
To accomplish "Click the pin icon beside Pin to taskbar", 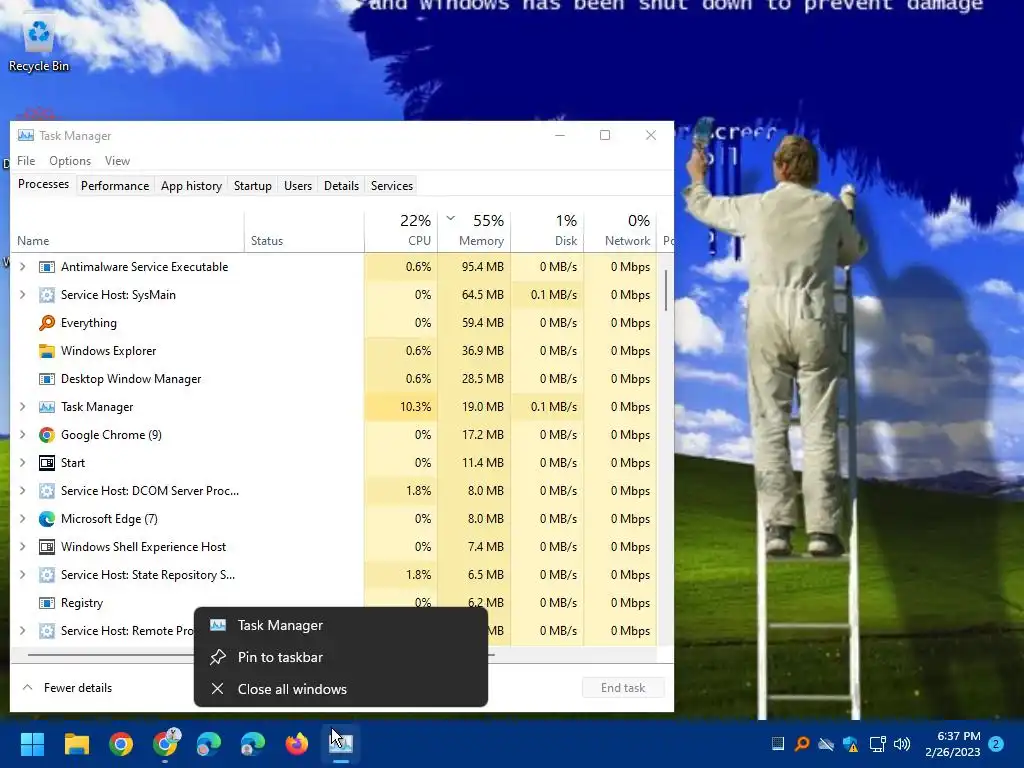I will [x=217, y=657].
